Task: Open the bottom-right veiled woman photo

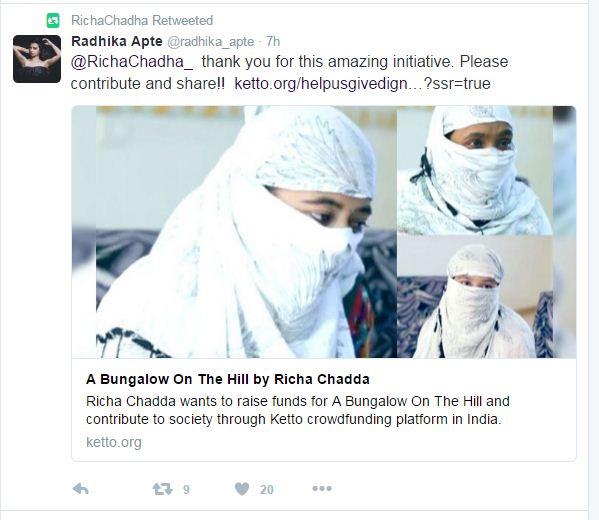Action: (475, 297)
